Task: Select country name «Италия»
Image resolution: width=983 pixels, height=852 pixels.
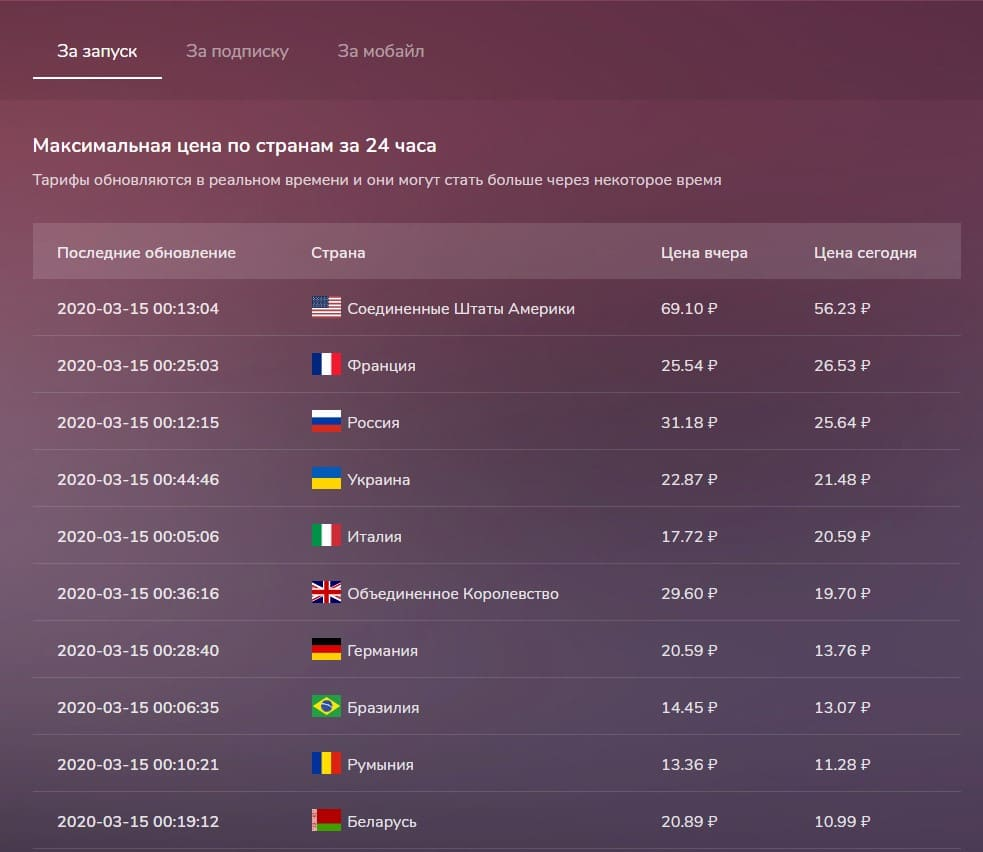Action: pos(374,537)
